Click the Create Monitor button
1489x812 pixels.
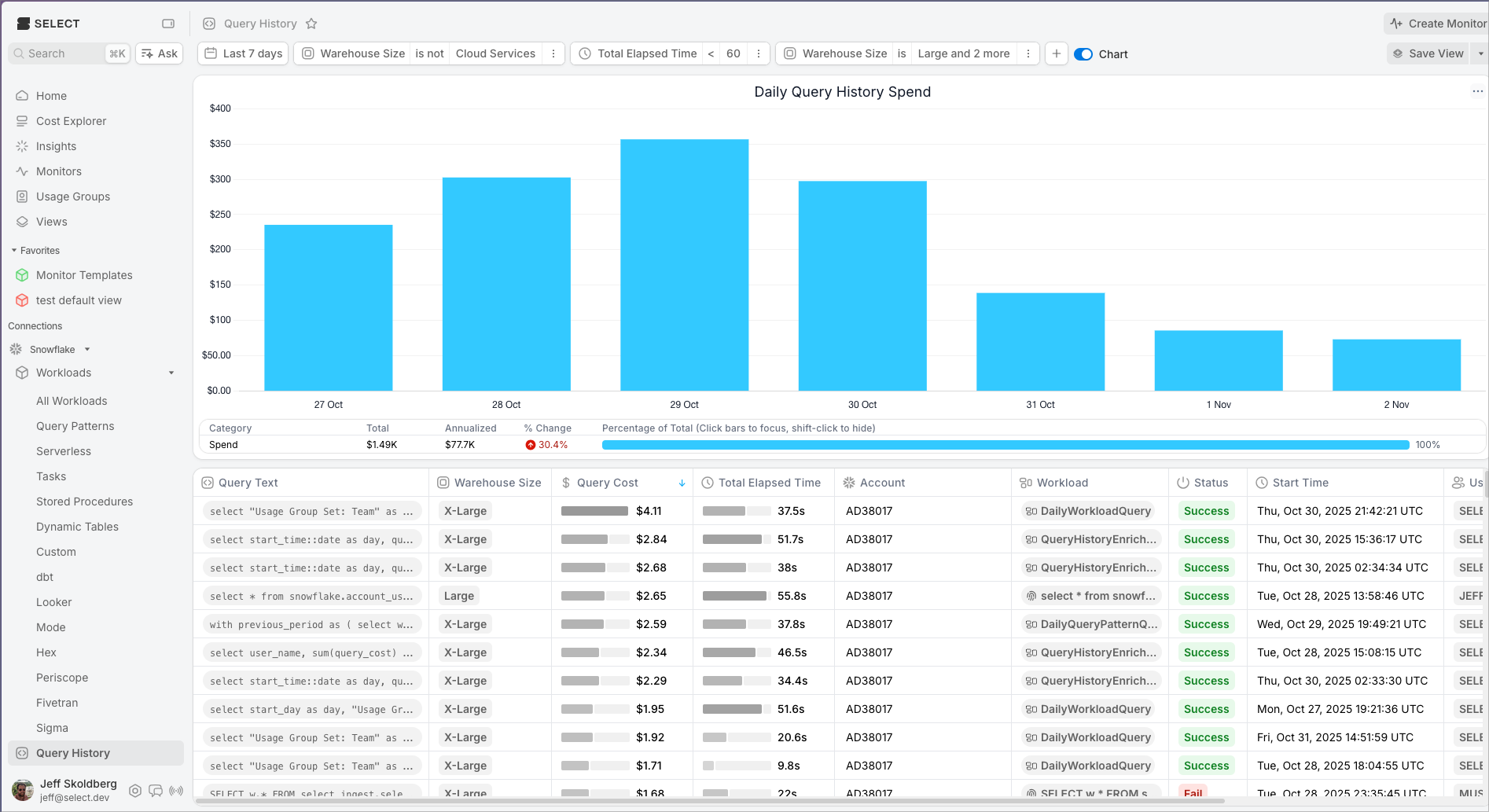click(x=1438, y=24)
